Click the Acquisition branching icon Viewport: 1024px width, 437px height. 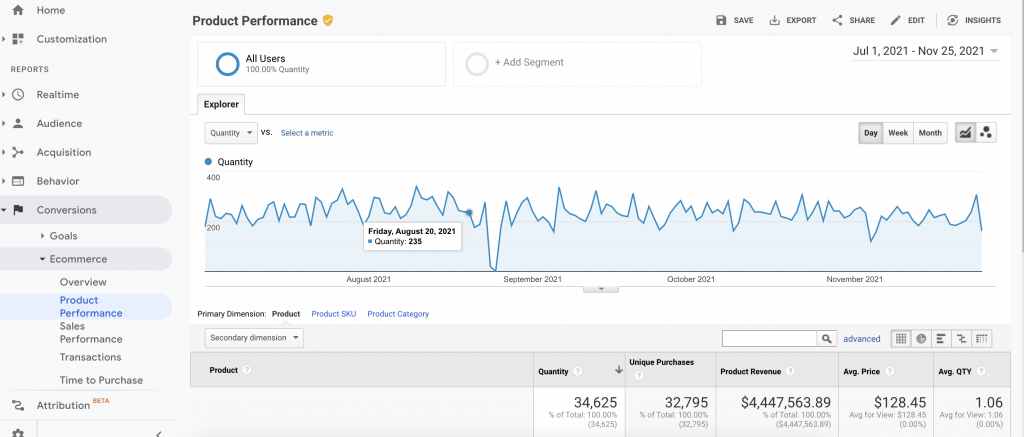click(x=18, y=152)
